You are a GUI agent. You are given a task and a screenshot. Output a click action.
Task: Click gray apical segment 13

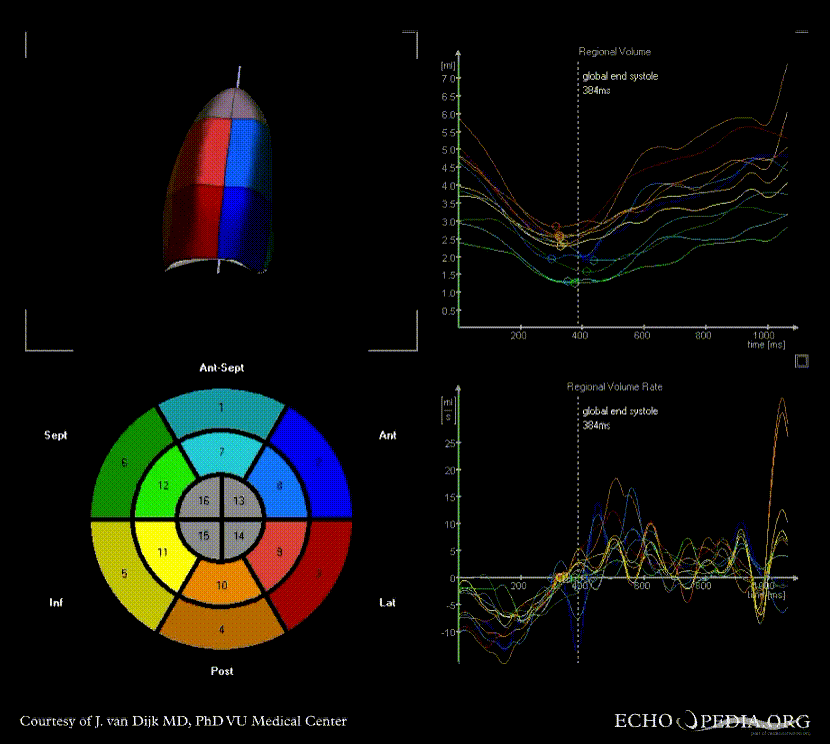point(239,500)
